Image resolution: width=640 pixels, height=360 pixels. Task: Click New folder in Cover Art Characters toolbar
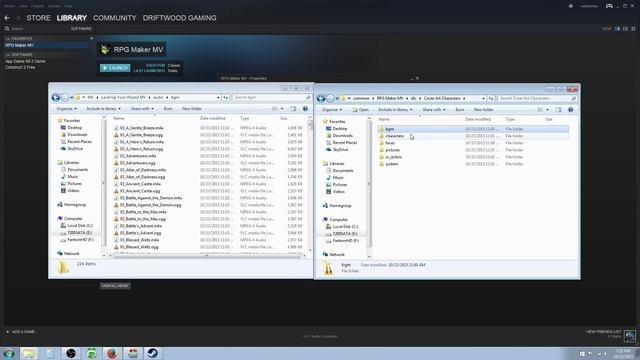coord(484,109)
